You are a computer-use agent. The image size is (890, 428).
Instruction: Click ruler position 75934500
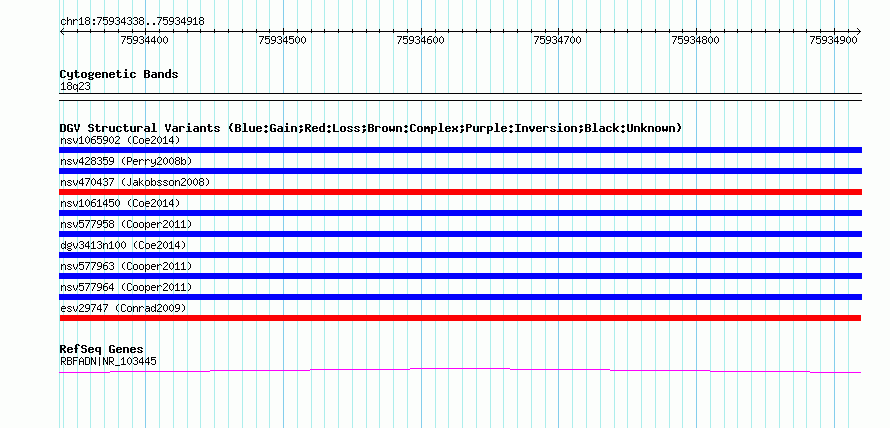(282, 40)
